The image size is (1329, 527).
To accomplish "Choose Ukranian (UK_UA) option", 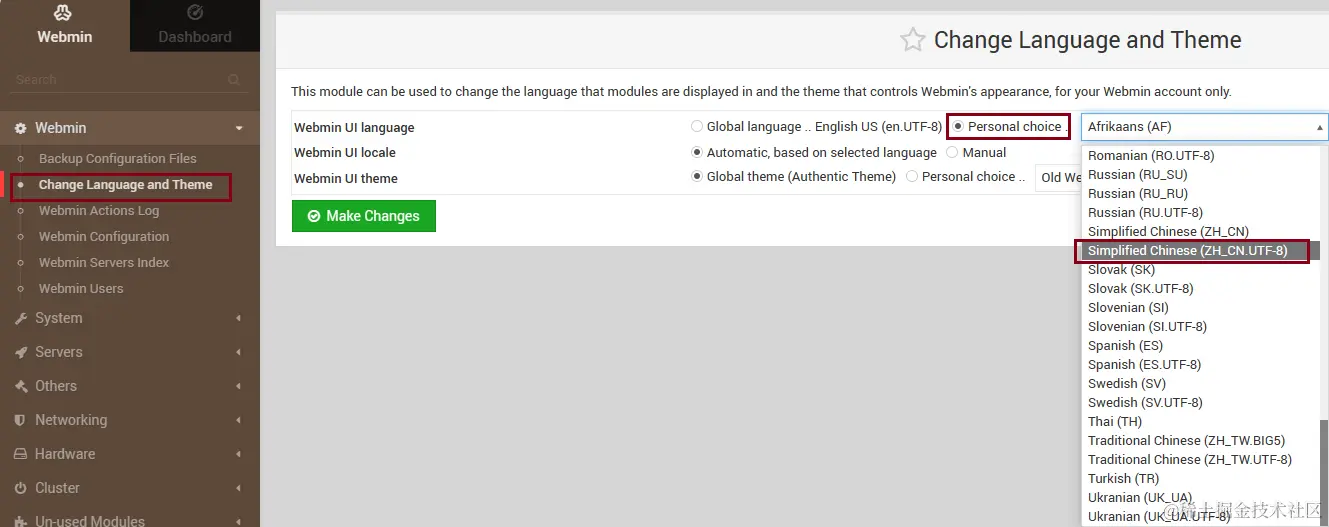I will tap(1200, 498).
